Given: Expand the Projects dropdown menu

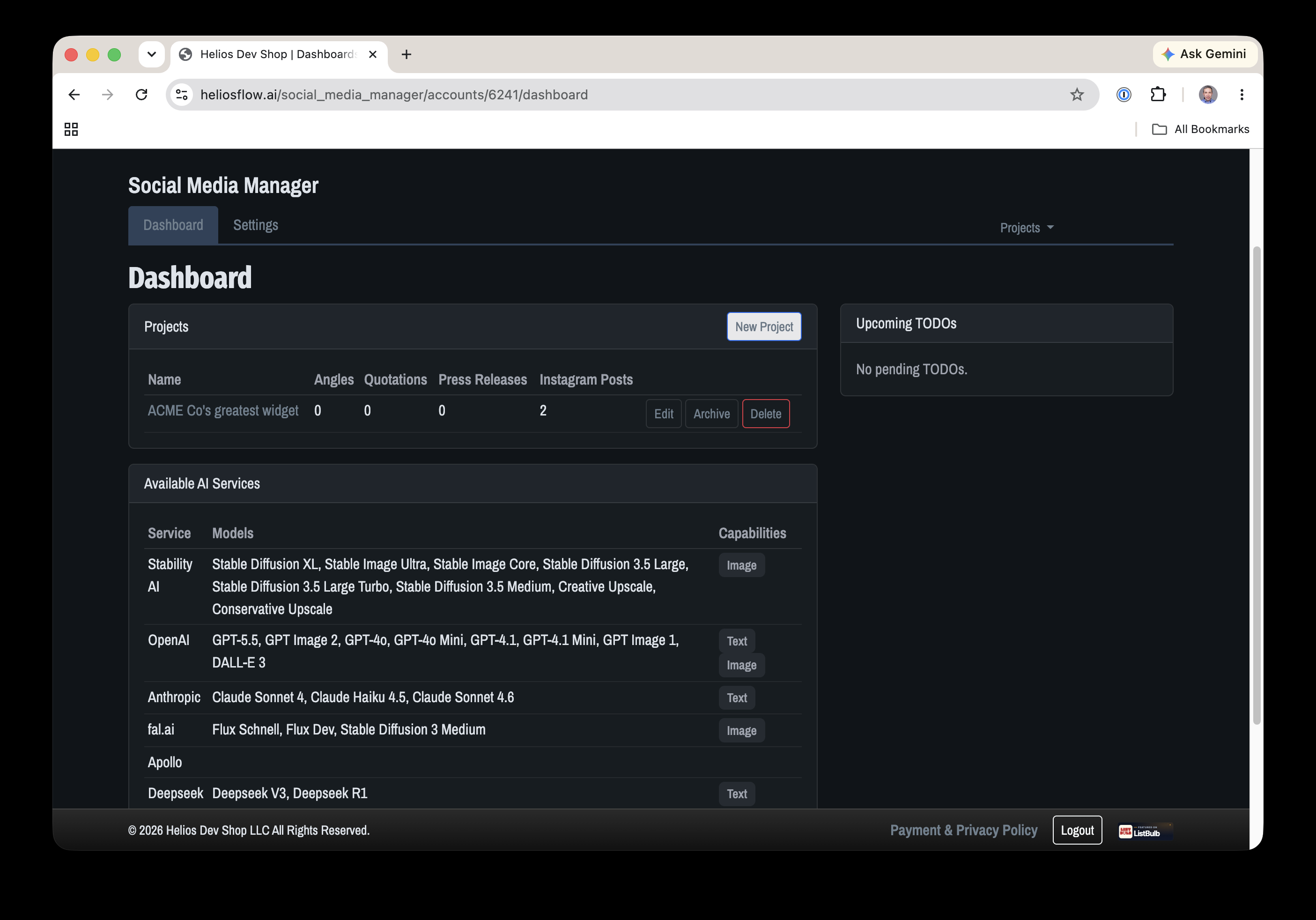Looking at the screenshot, I should (x=1027, y=228).
